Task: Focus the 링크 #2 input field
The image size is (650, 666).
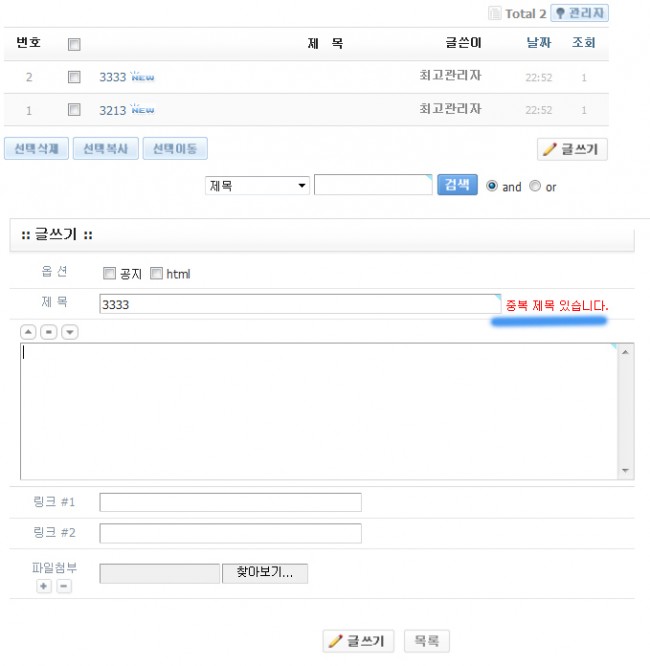Action: tap(231, 533)
